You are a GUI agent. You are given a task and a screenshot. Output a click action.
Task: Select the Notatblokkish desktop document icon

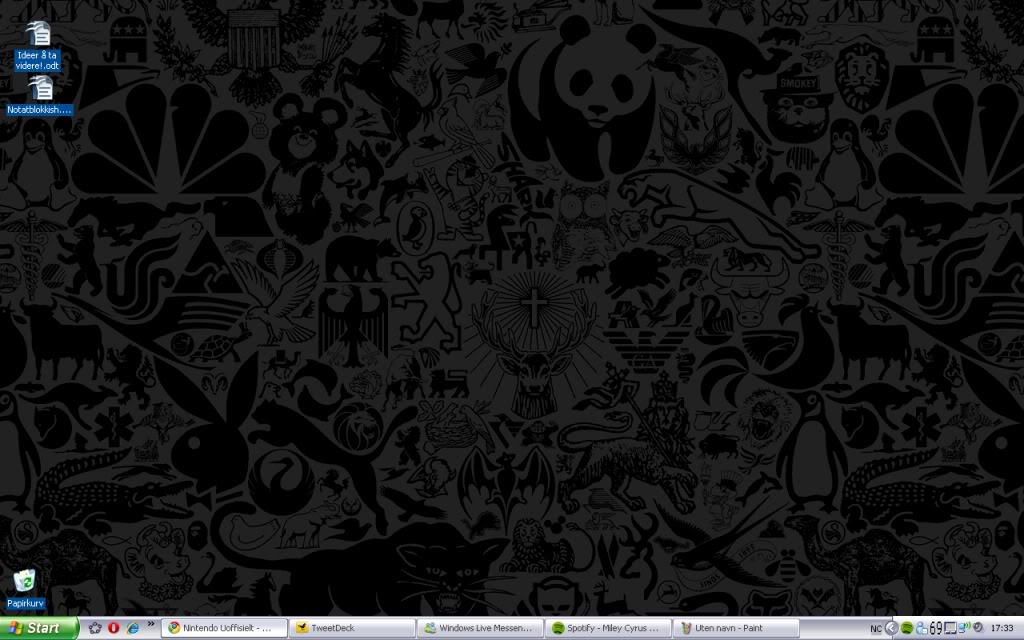(x=39, y=96)
